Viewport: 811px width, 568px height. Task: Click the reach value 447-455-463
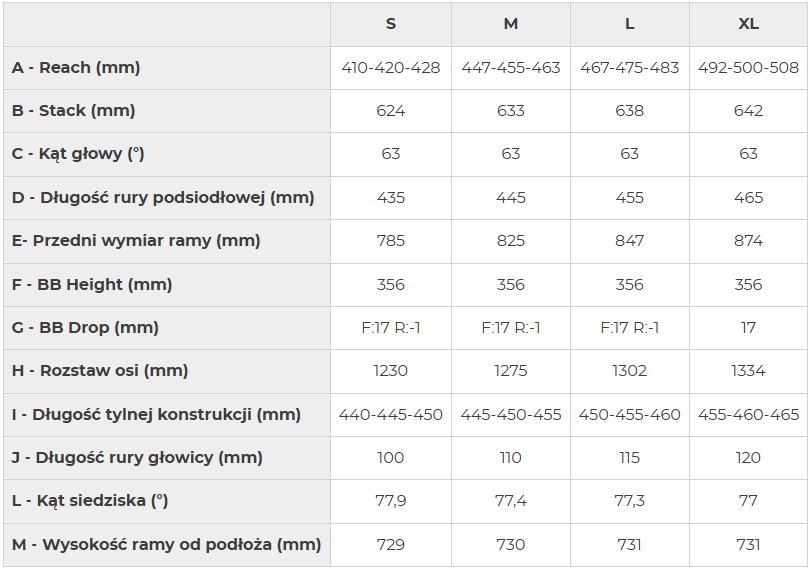[510, 68]
